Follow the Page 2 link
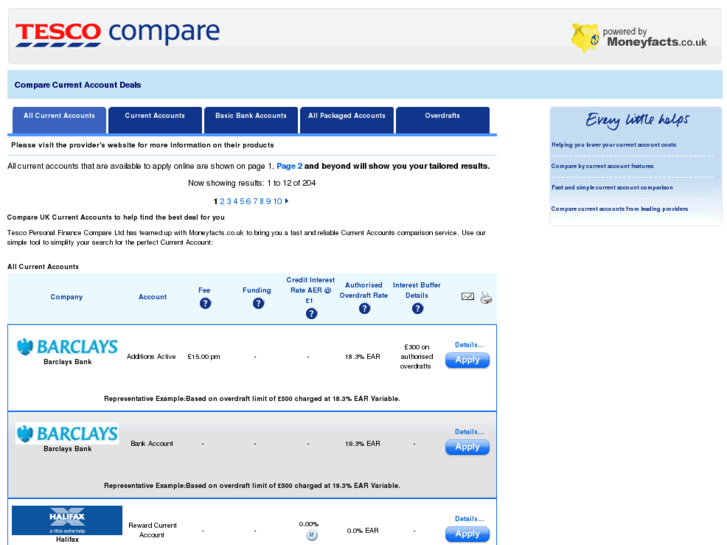Image resolution: width=727 pixels, height=545 pixels. click(289, 166)
